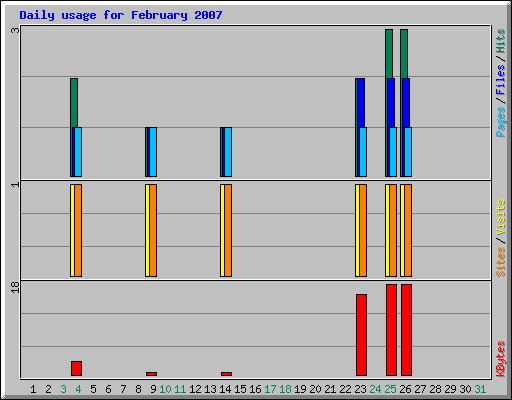The height and width of the screenshot is (400, 512).
Task: Click the blue Files bar for day 25
Action: click(391, 103)
